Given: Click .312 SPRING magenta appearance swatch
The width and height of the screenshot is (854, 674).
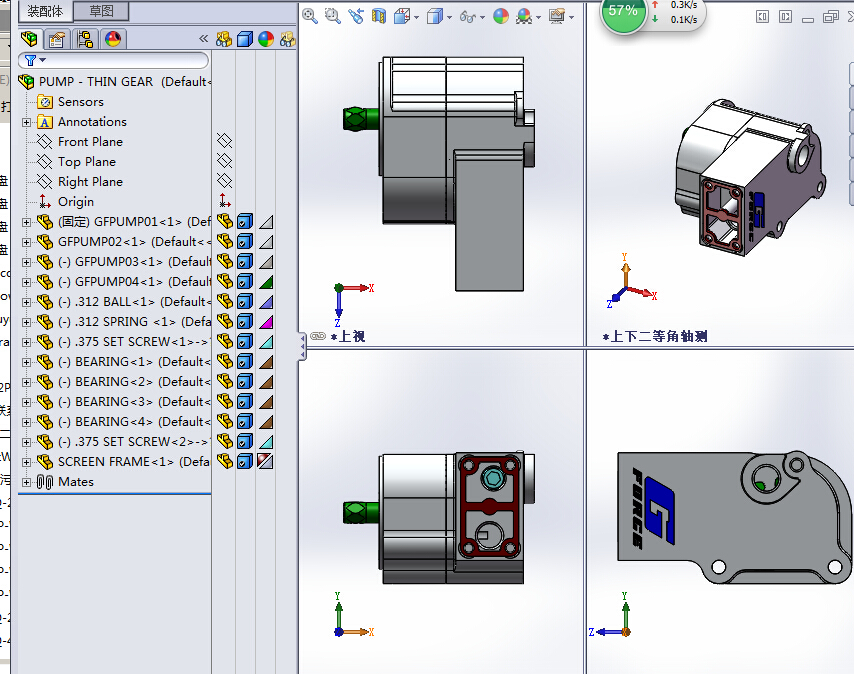Looking at the screenshot, I should point(266,322).
